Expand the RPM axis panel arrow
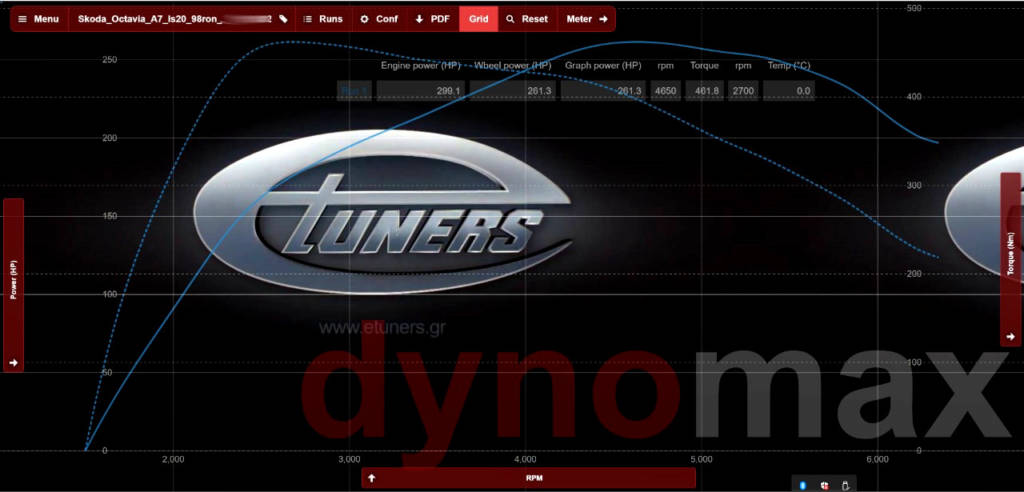The width and height of the screenshot is (1024, 492). 372,478
